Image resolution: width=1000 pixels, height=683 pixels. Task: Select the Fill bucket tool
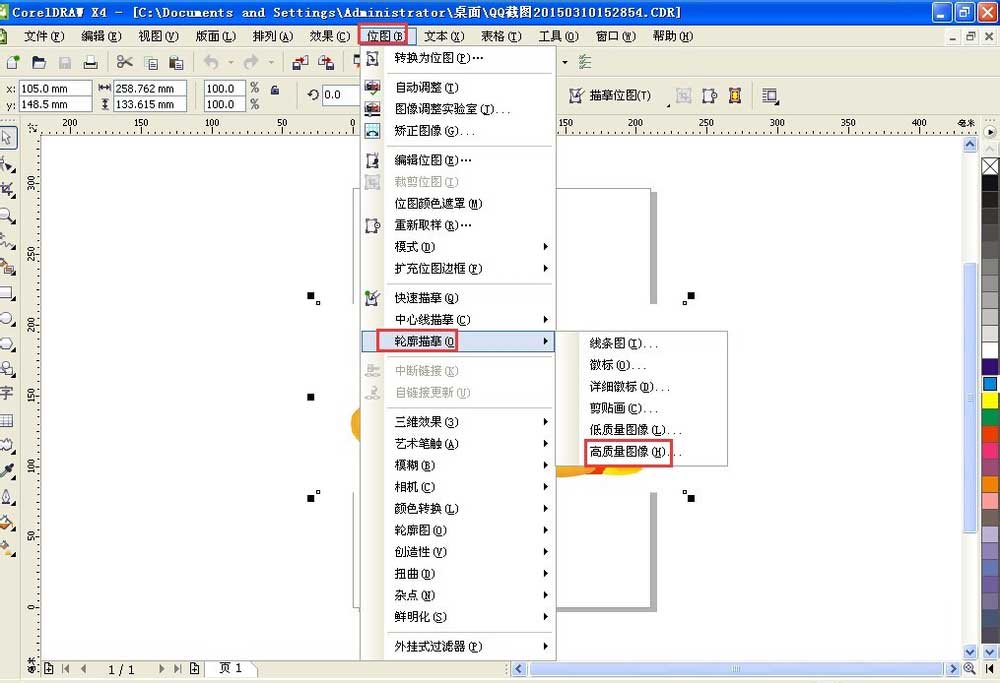pos(8,523)
